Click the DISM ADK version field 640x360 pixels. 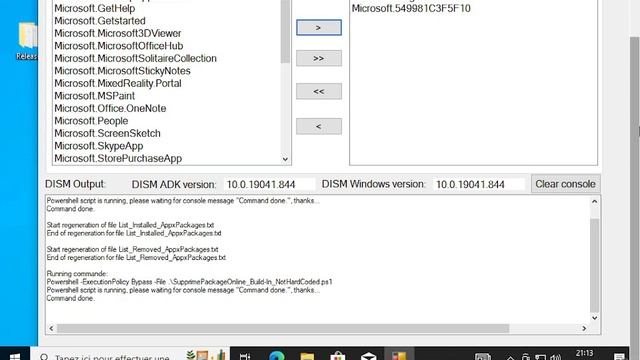(269, 184)
